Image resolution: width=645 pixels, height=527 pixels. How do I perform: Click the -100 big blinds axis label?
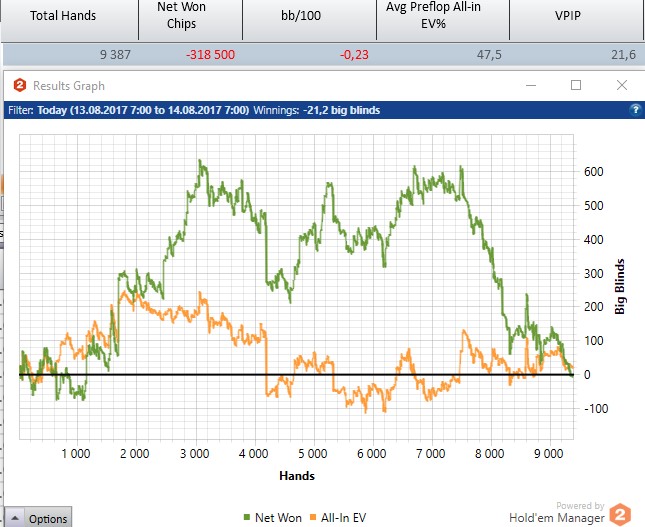click(596, 409)
